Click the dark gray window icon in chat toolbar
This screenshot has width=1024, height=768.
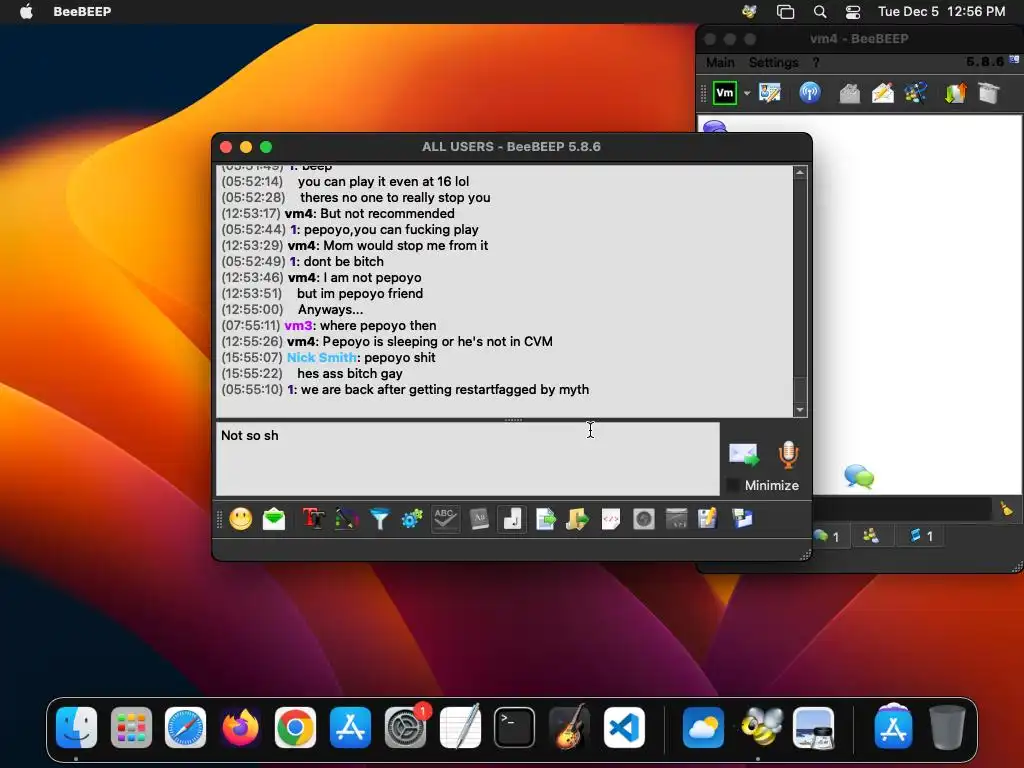point(677,519)
